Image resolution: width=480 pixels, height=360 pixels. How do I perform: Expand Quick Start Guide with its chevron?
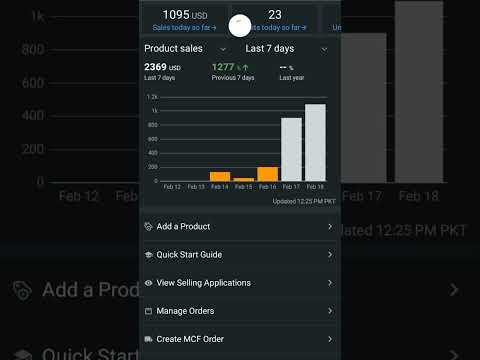(x=330, y=255)
